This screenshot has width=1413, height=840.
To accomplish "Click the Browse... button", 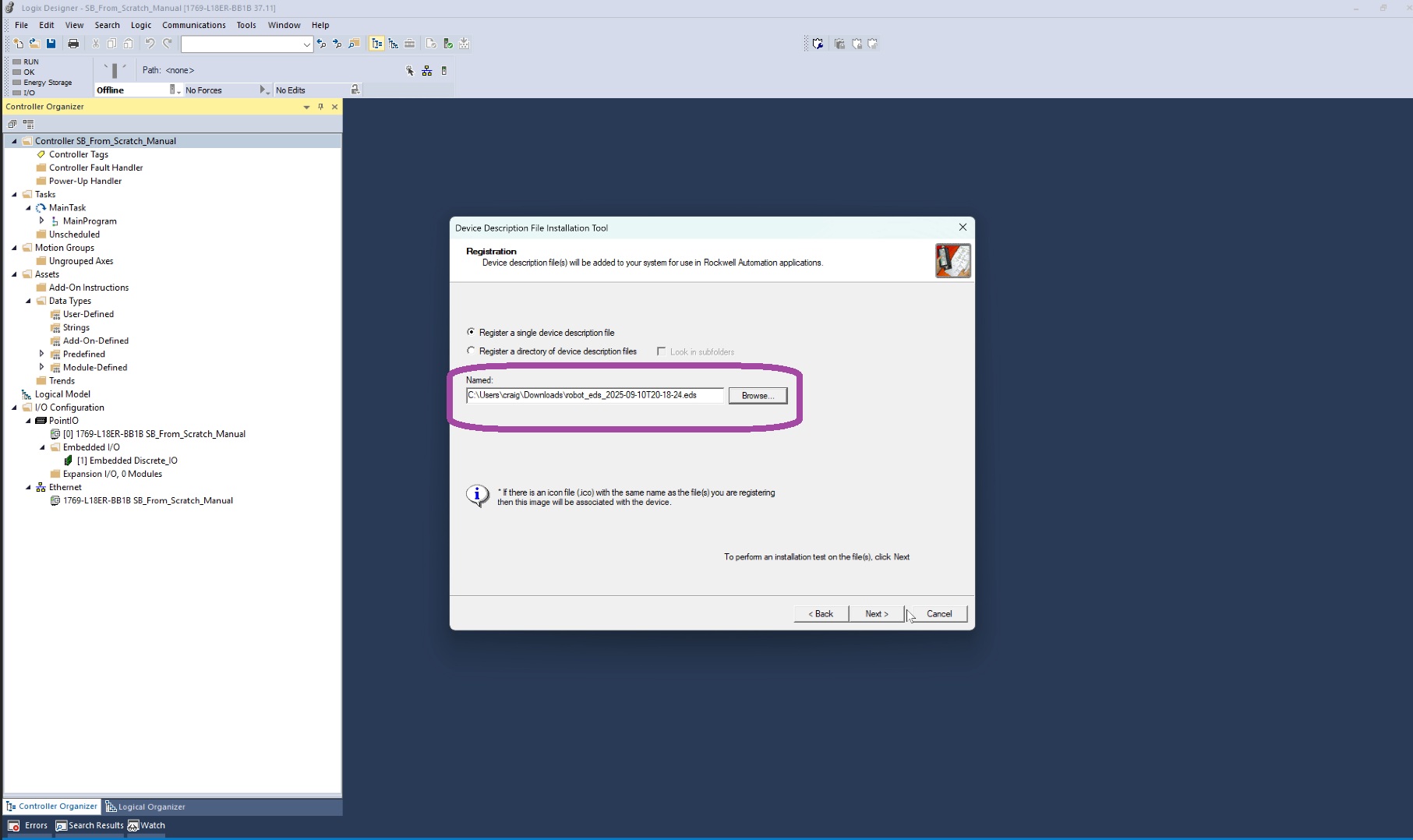I will click(x=757, y=396).
